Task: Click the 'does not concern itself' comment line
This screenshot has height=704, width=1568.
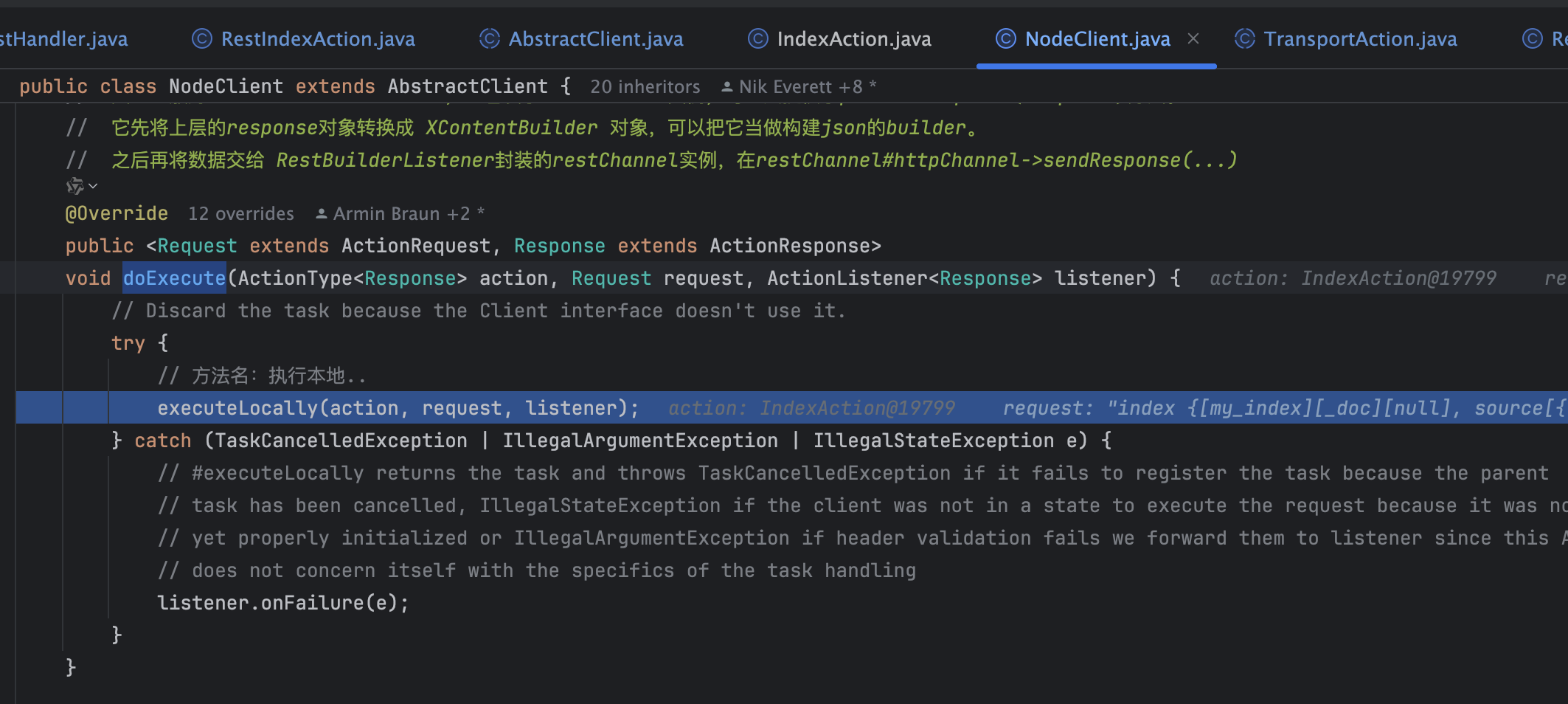Action: [x=537, y=570]
